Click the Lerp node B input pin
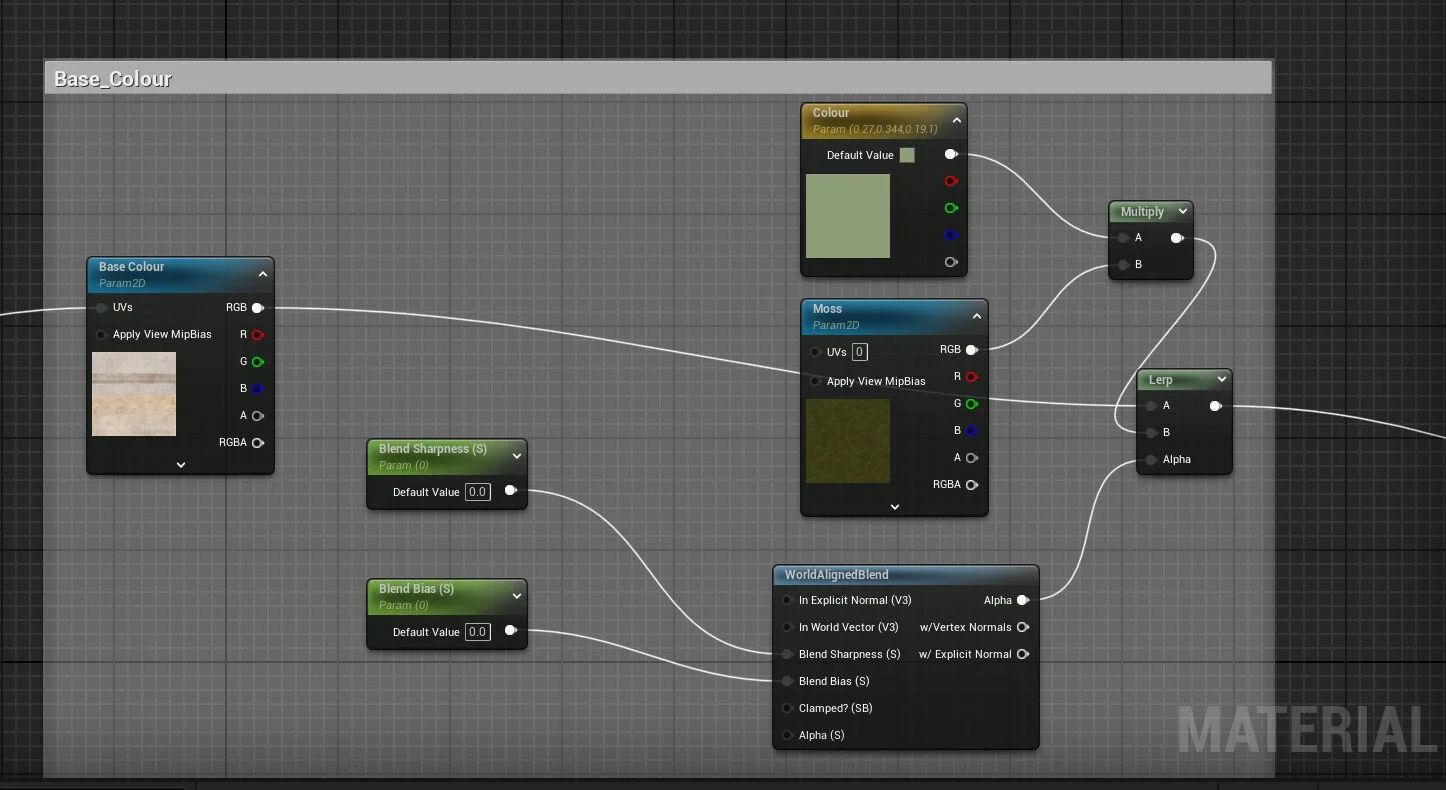Viewport: 1446px width, 790px height. point(1151,433)
